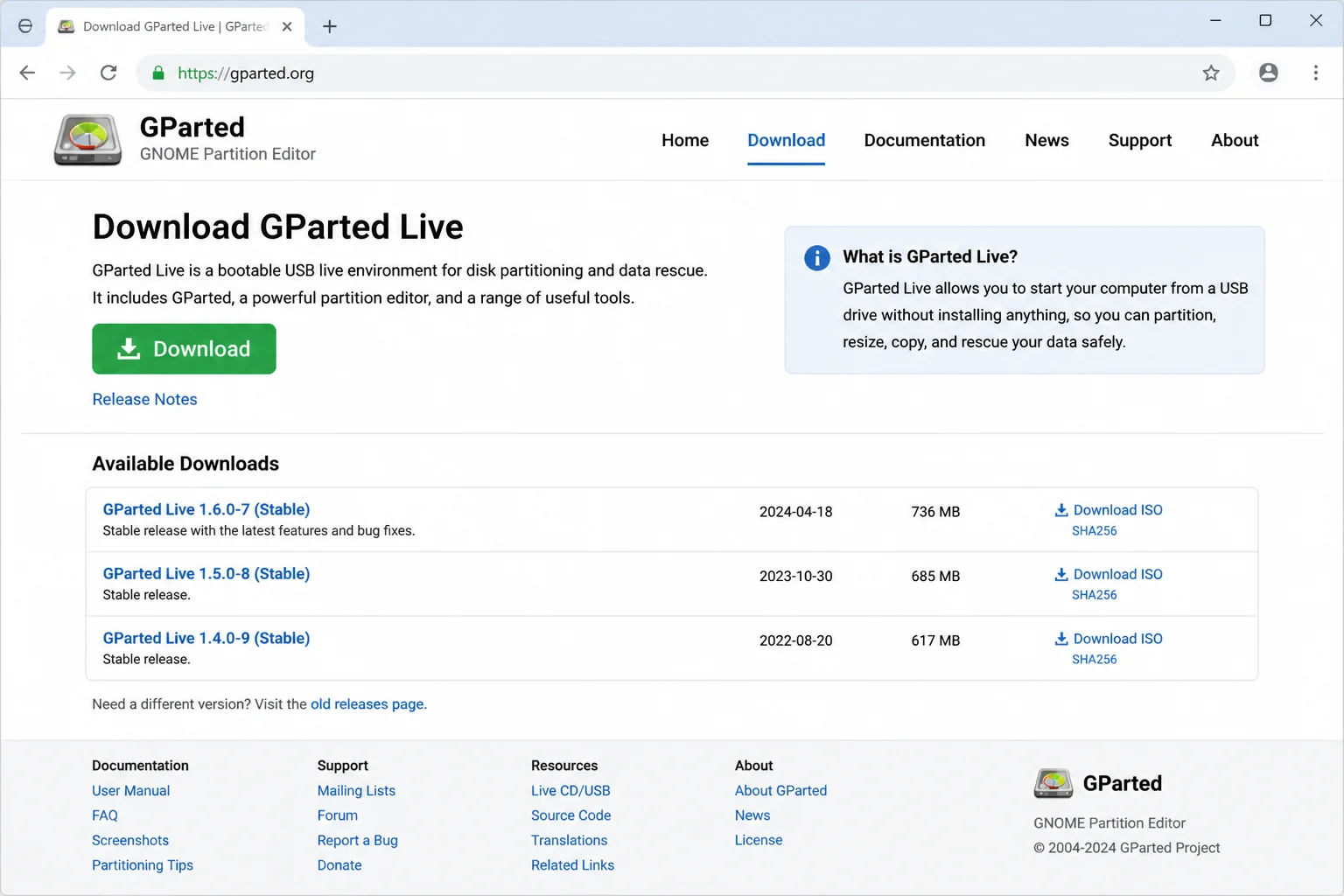Open the Source Code footer link
The image size is (1344, 896).
point(571,815)
